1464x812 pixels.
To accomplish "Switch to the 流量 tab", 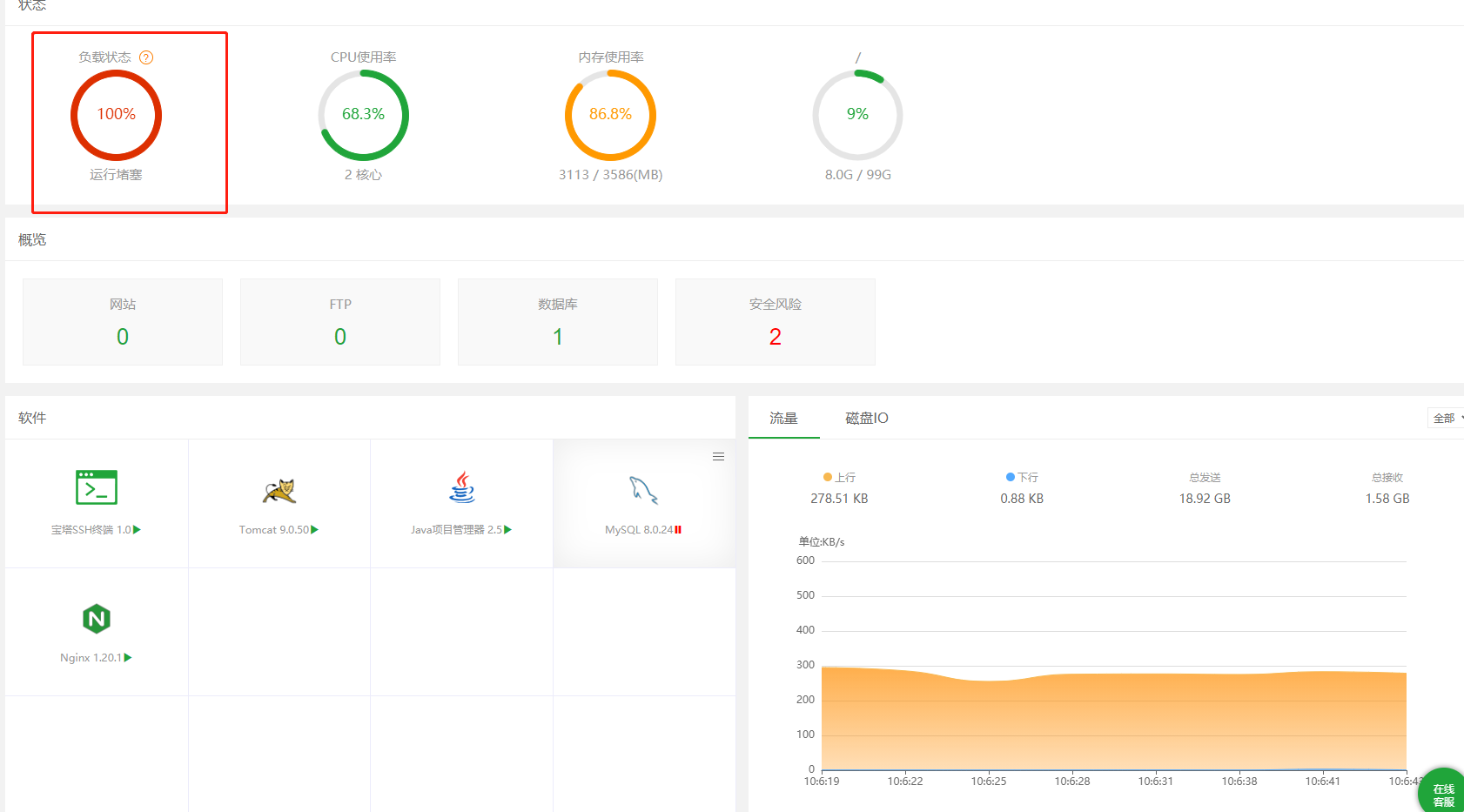I will [x=783, y=419].
